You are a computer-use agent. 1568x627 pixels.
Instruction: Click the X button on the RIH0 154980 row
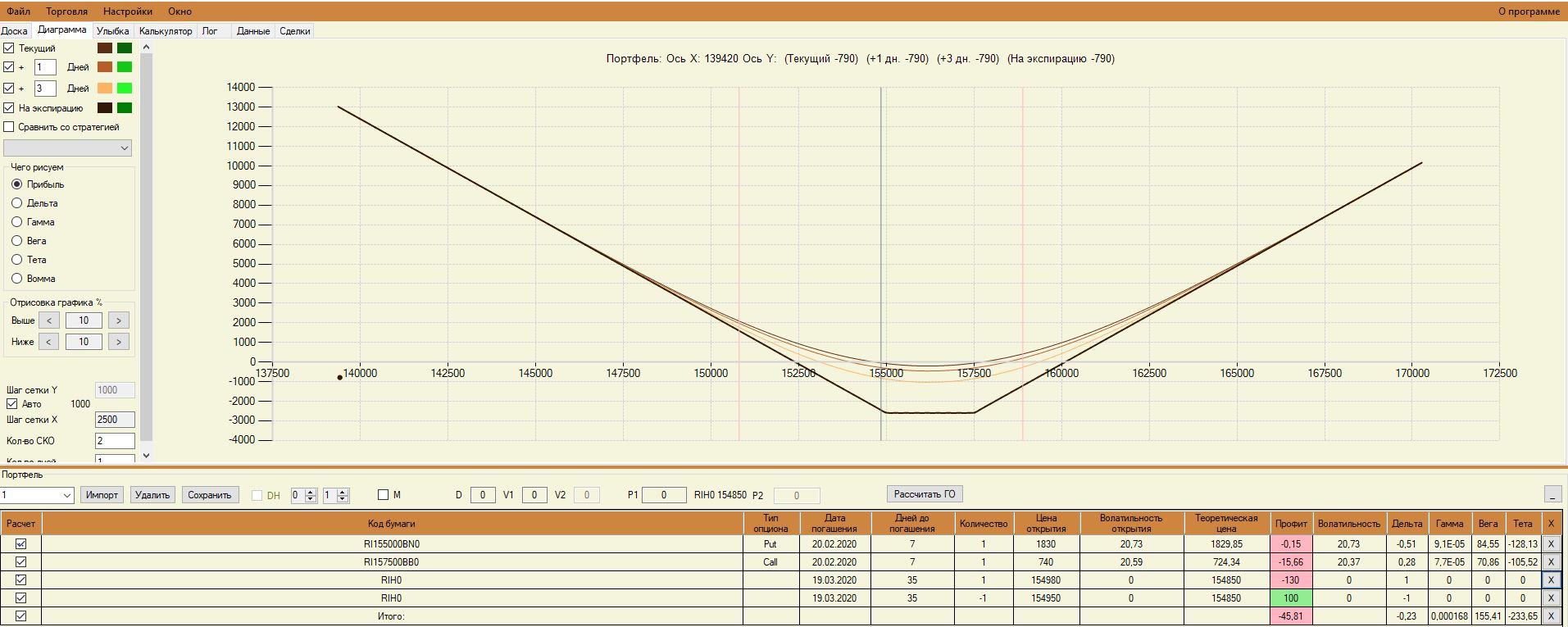pos(1551,579)
